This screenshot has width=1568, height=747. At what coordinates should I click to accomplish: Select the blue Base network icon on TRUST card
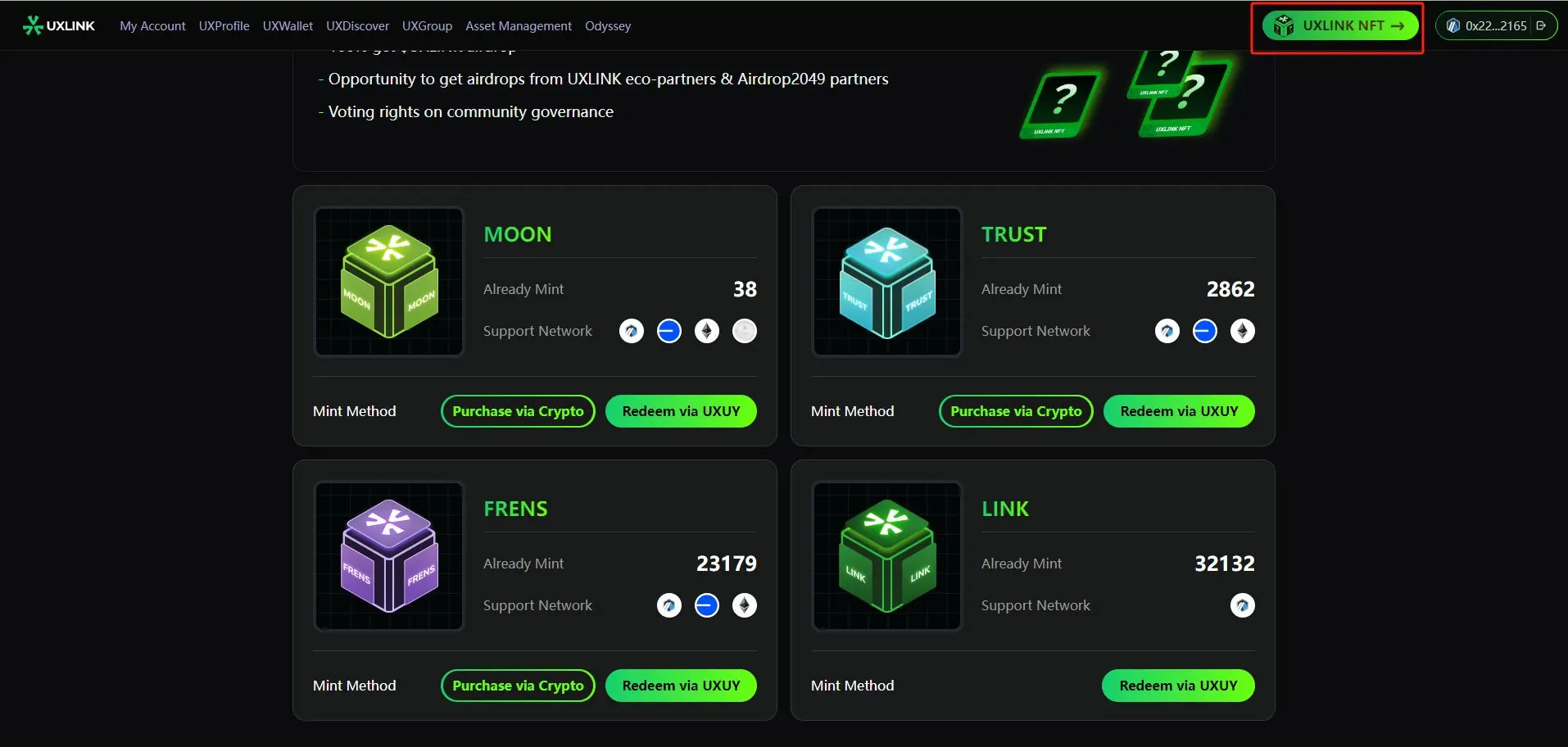[1205, 331]
